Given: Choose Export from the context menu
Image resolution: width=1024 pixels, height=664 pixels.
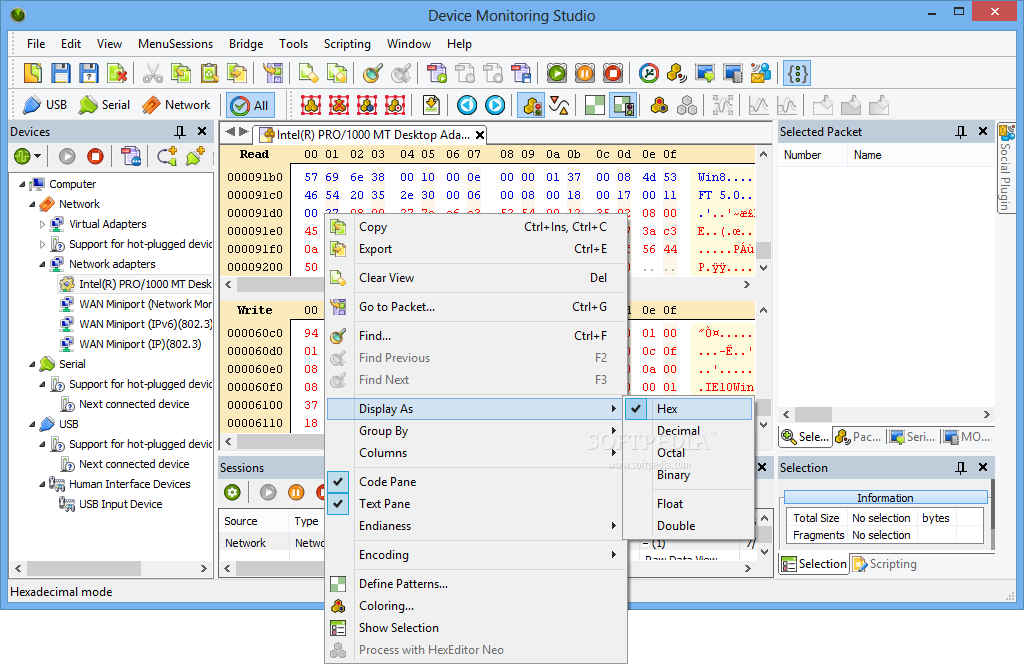Looking at the screenshot, I should (477, 249).
